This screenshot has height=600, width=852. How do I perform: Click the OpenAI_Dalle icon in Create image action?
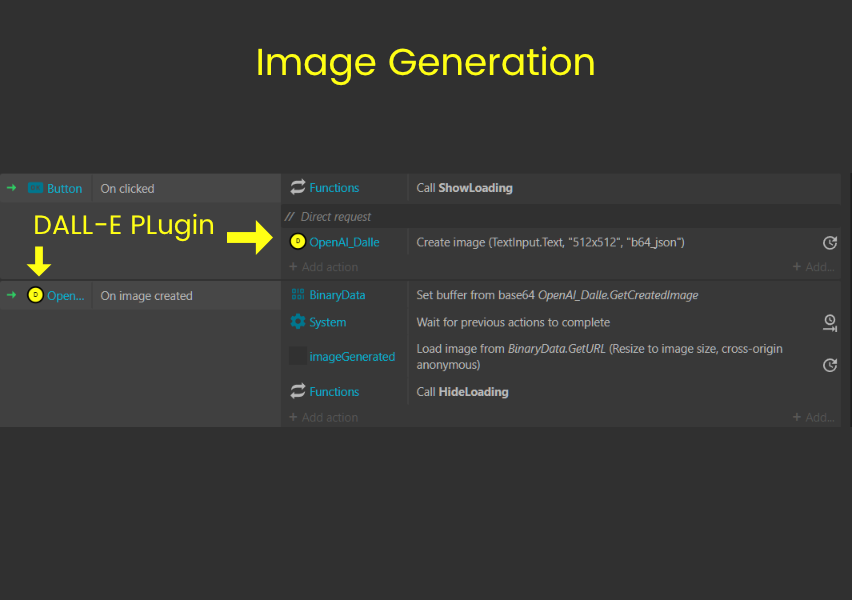coord(298,242)
